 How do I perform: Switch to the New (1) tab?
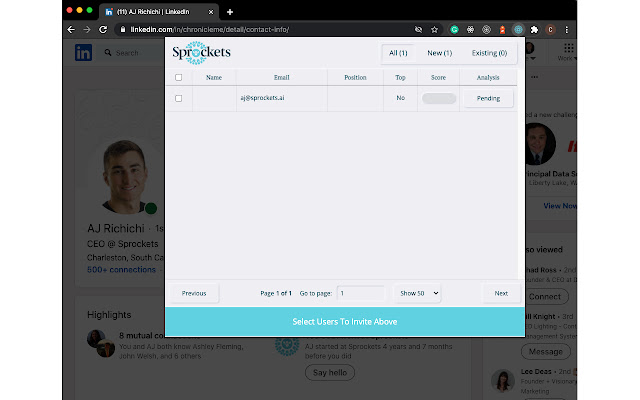pos(440,53)
